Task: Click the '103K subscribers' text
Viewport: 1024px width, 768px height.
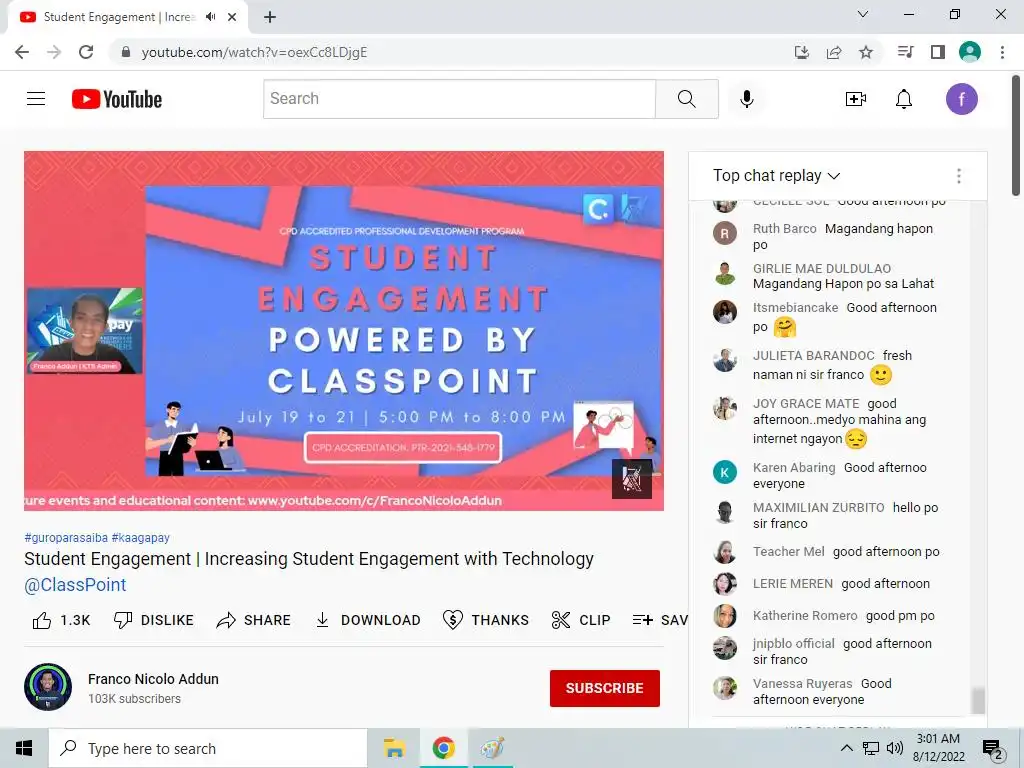Action: (135, 699)
